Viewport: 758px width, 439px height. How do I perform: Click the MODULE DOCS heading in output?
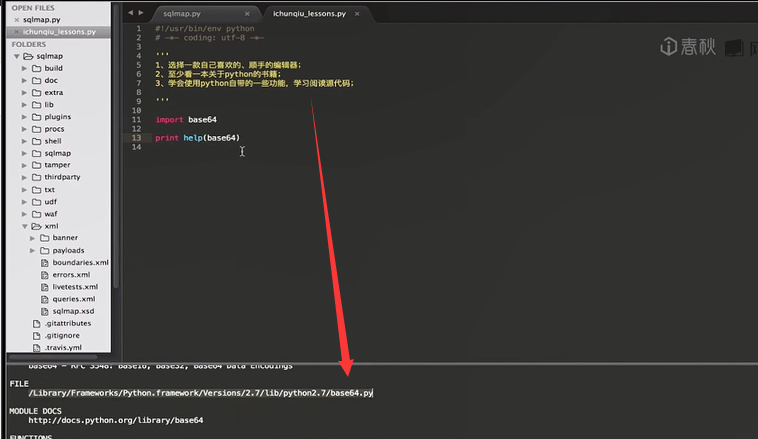35,411
